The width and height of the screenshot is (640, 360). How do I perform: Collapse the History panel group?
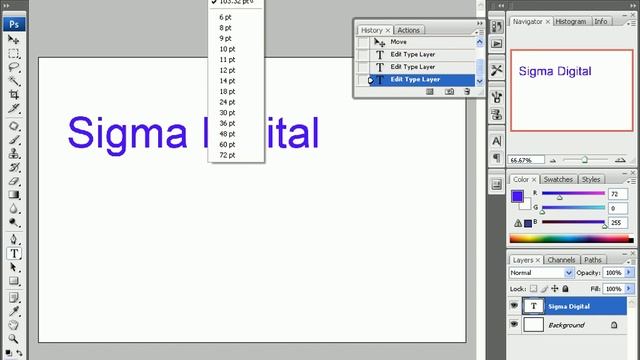(x=480, y=23)
